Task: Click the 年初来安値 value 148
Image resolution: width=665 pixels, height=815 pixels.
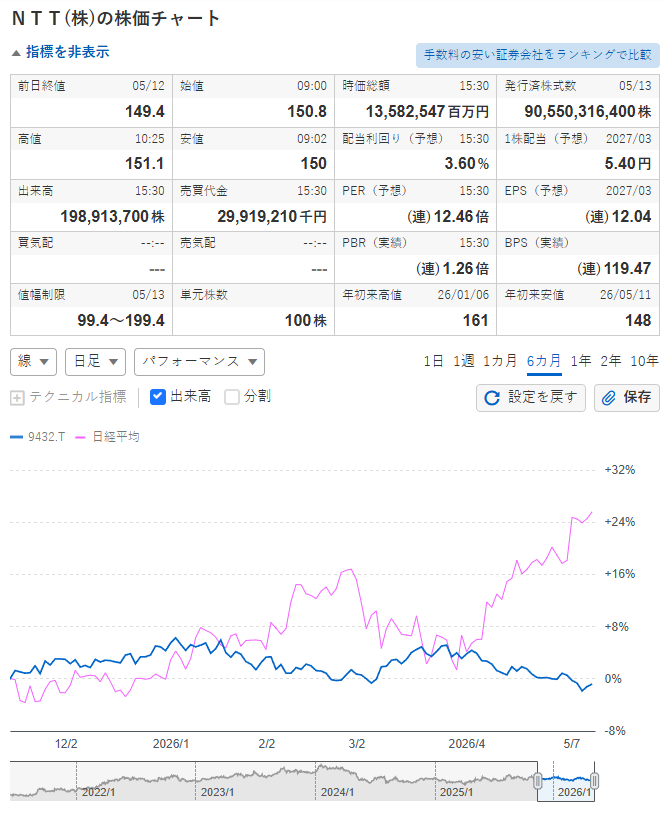Action: coord(638,321)
